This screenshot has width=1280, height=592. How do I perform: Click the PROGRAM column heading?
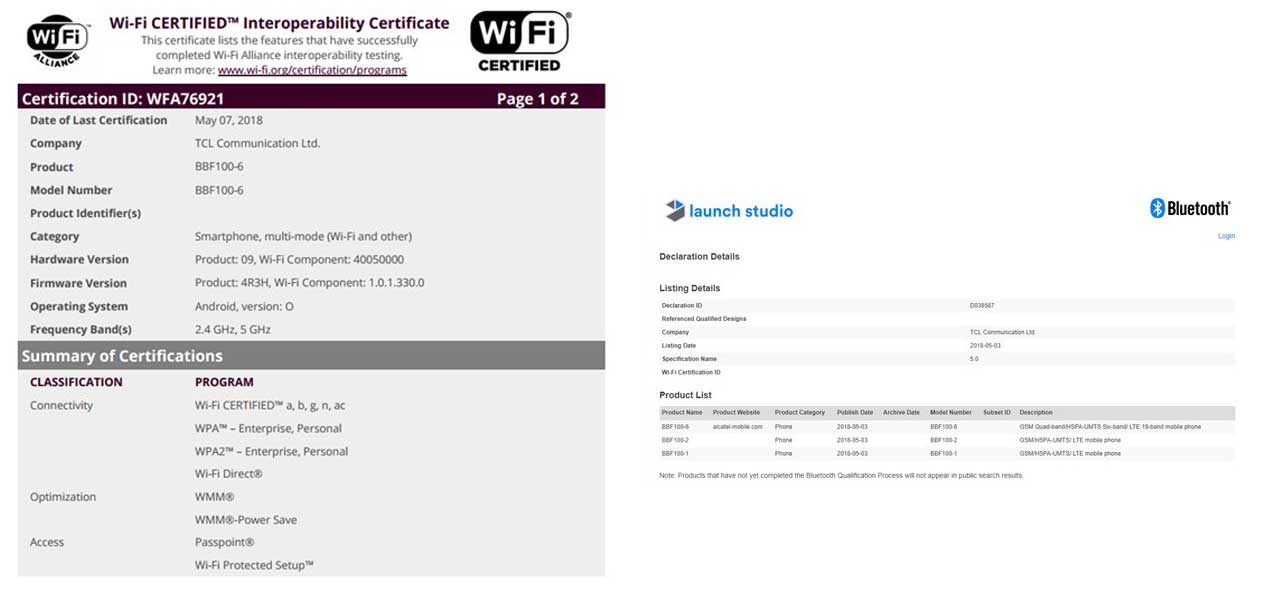pyautogui.click(x=224, y=382)
